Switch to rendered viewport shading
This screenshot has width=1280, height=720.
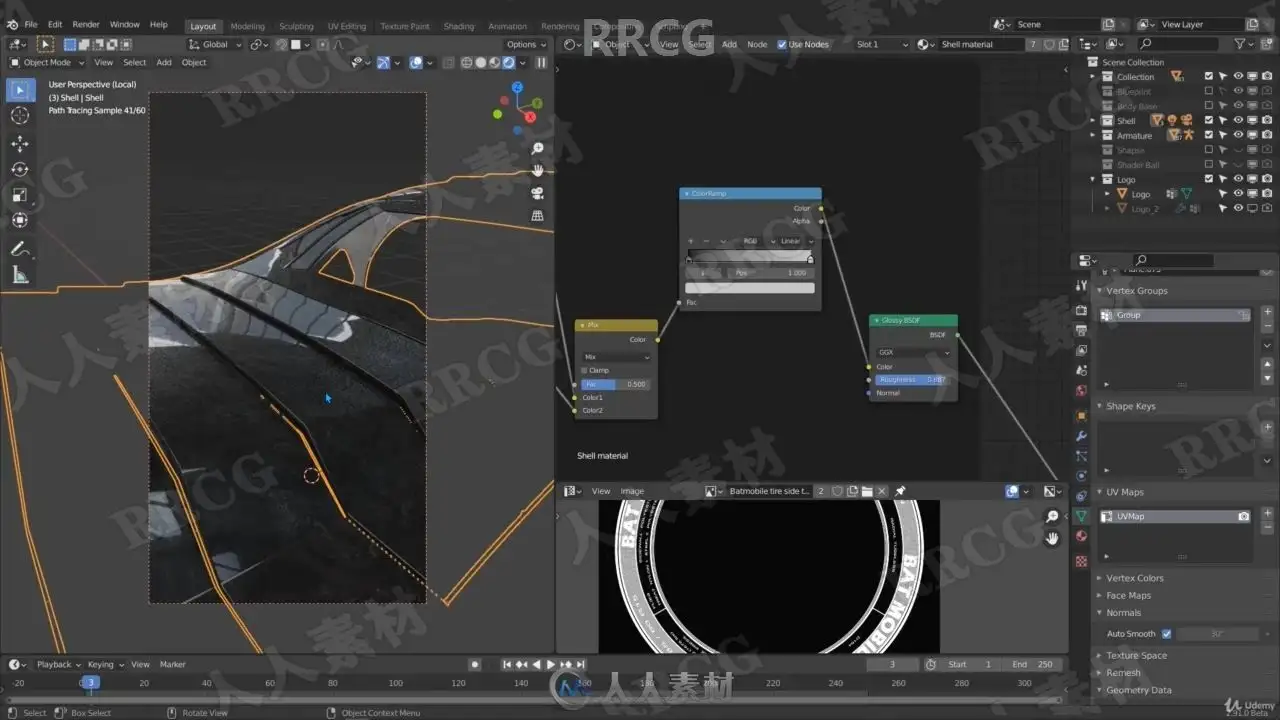click(508, 62)
